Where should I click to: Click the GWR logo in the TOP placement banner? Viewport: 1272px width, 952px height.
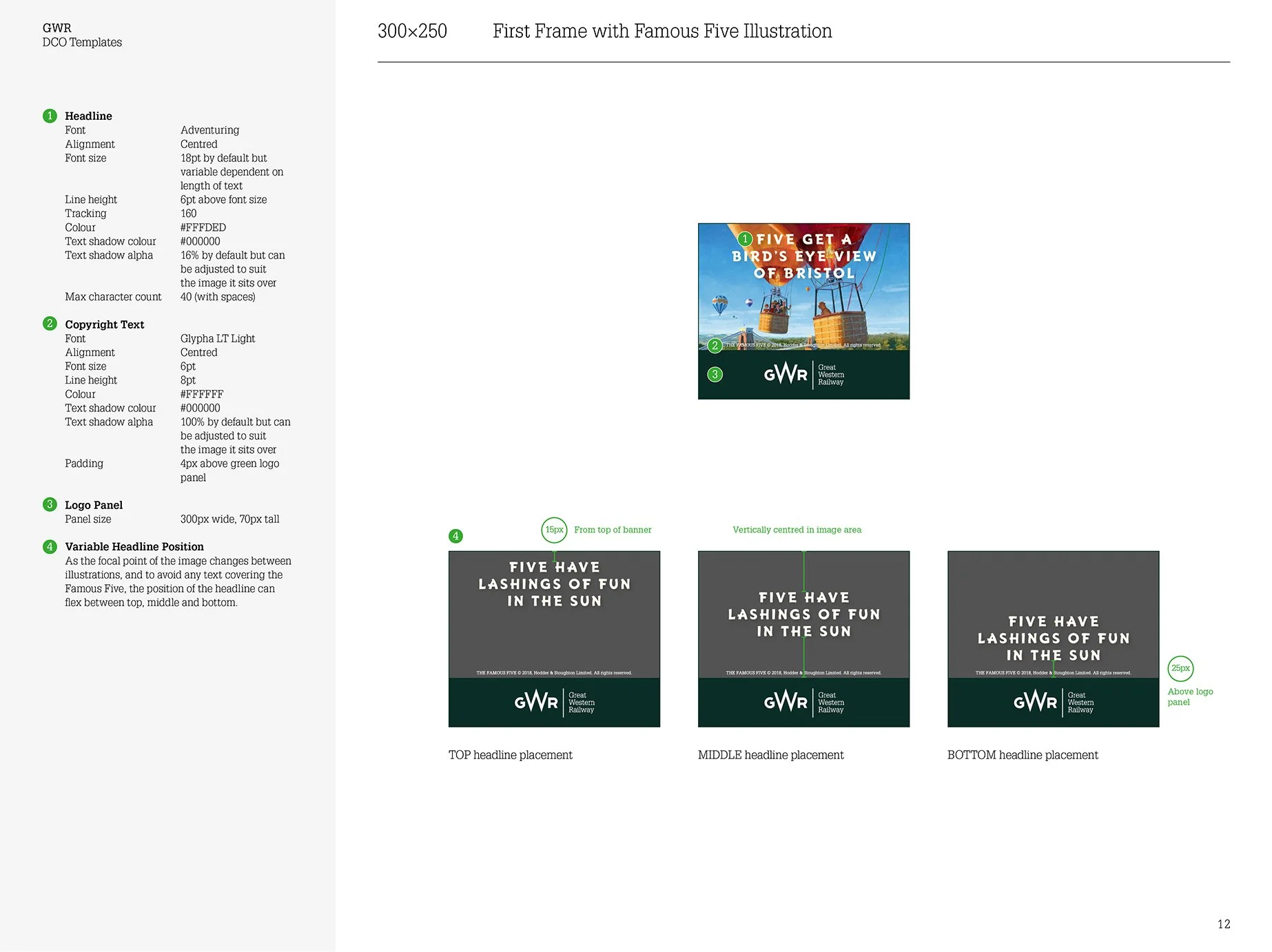click(x=554, y=702)
